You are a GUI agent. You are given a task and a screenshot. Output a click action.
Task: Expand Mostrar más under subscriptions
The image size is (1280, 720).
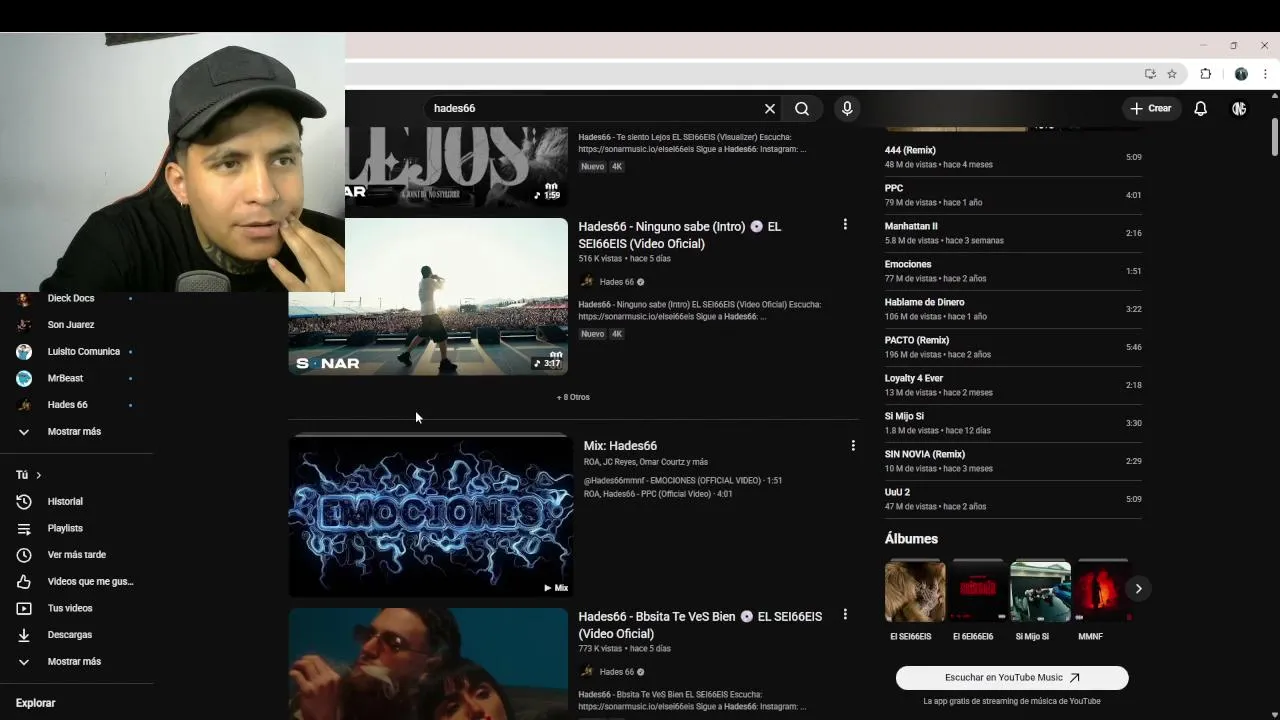click(x=76, y=432)
